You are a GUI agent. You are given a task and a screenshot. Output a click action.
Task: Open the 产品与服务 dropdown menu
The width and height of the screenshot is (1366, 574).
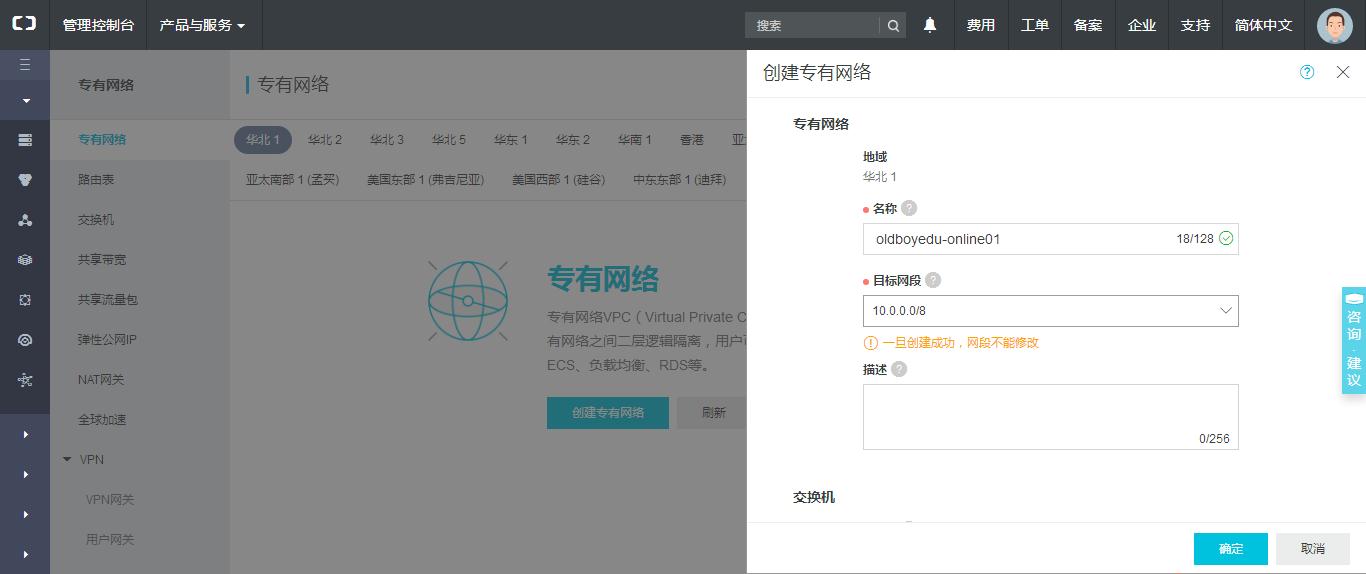202,25
